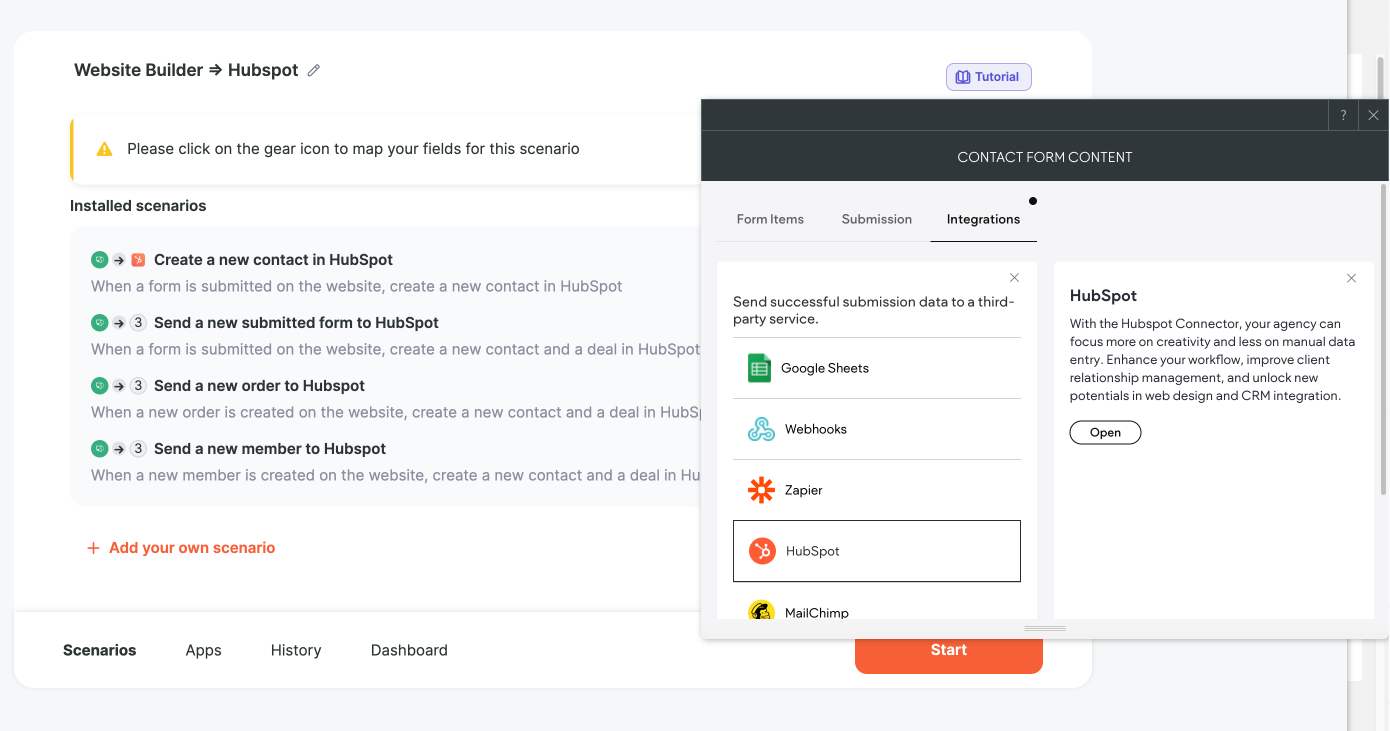Open the help question mark in the panel header
This screenshot has width=1390, height=731.
tap(1343, 115)
